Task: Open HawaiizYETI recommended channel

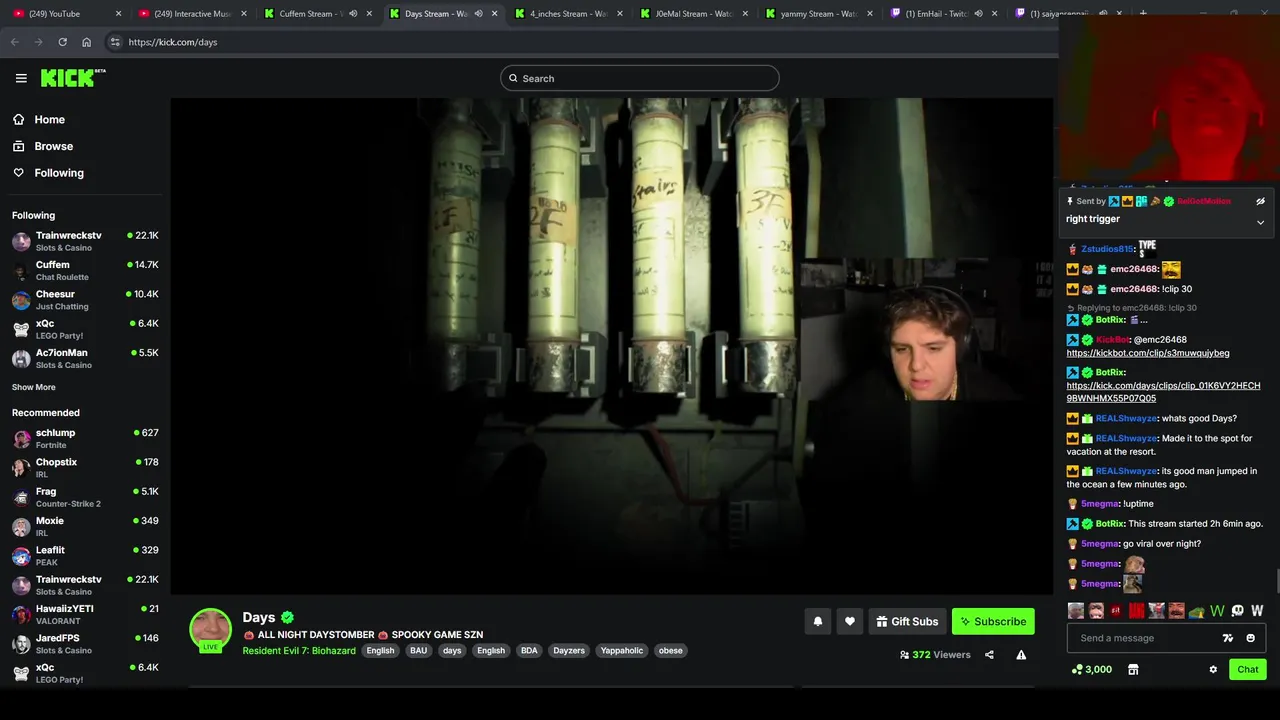Action: (x=85, y=614)
